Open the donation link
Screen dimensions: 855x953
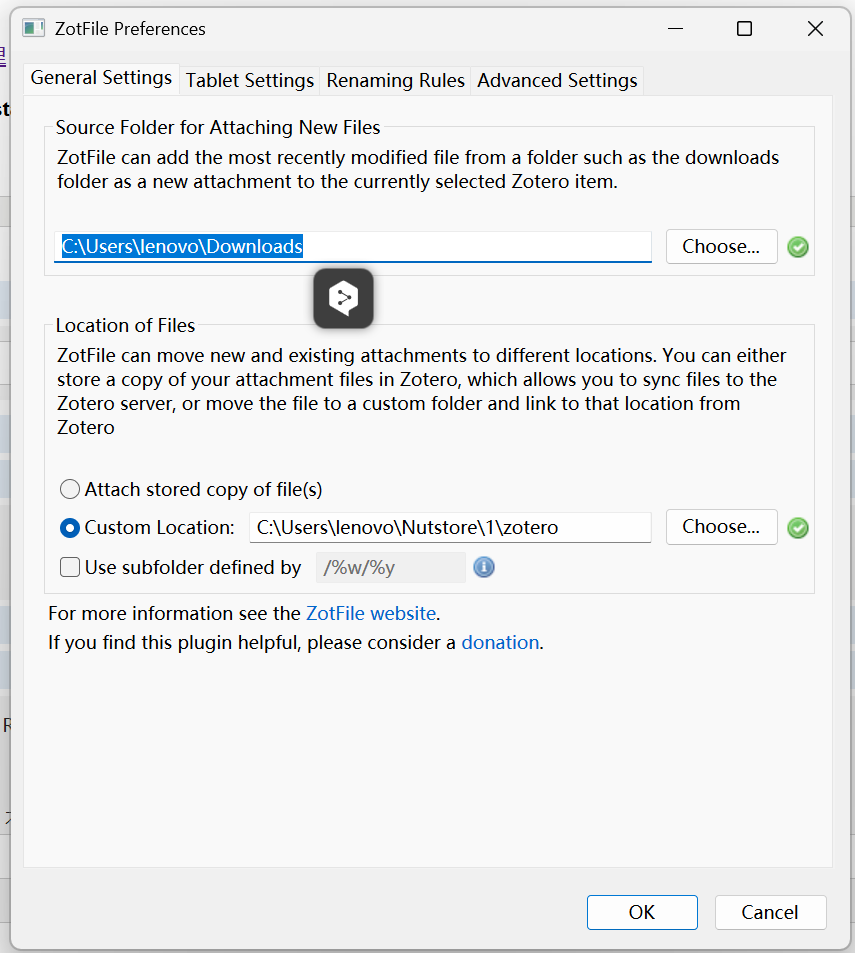[500, 643]
